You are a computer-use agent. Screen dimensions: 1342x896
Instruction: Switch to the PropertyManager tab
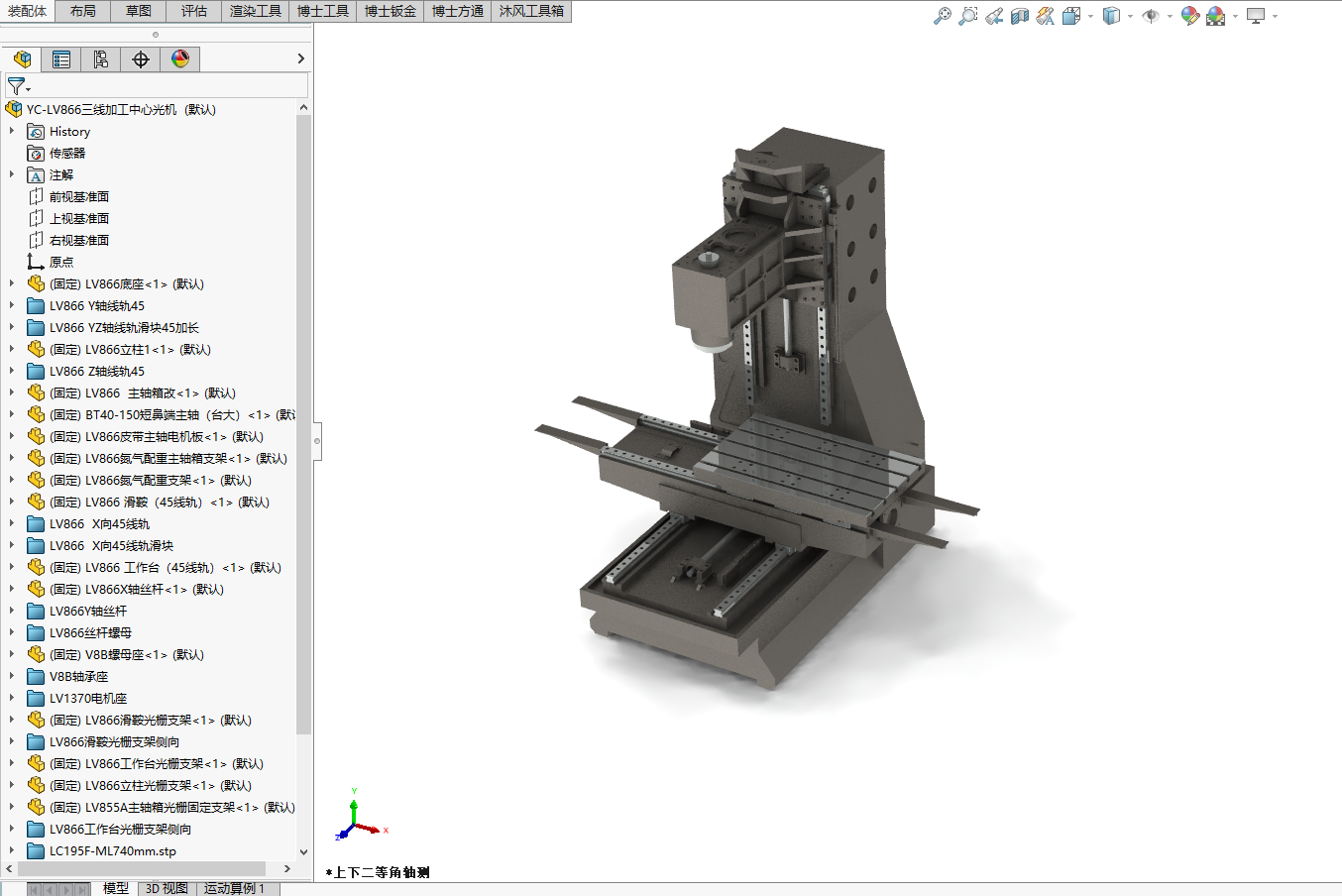click(61, 59)
